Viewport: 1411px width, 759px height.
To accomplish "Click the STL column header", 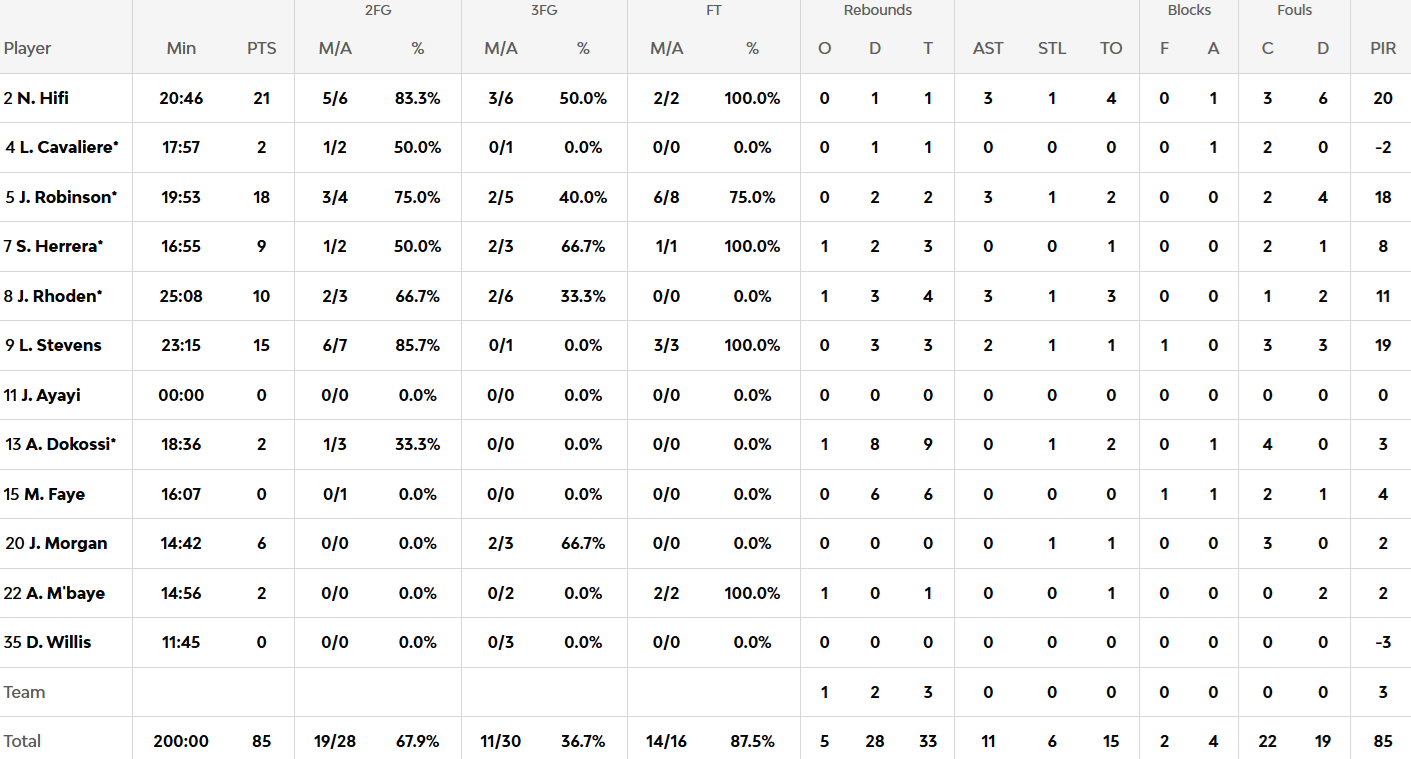I will pyautogui.click(x=1052, y=48).
